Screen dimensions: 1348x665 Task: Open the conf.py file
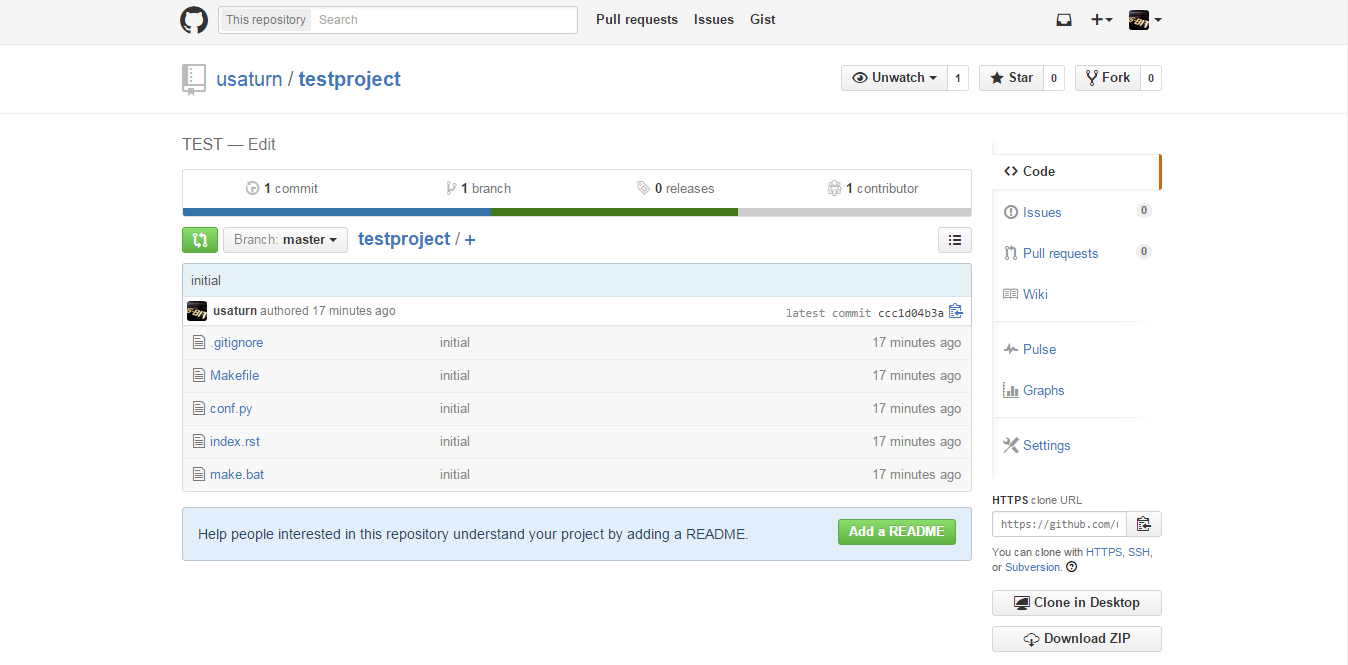coord(231,408)
